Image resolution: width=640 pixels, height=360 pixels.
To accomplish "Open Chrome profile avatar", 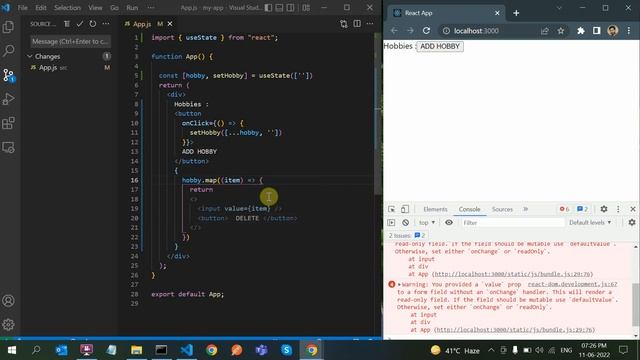I will point(612,31).
